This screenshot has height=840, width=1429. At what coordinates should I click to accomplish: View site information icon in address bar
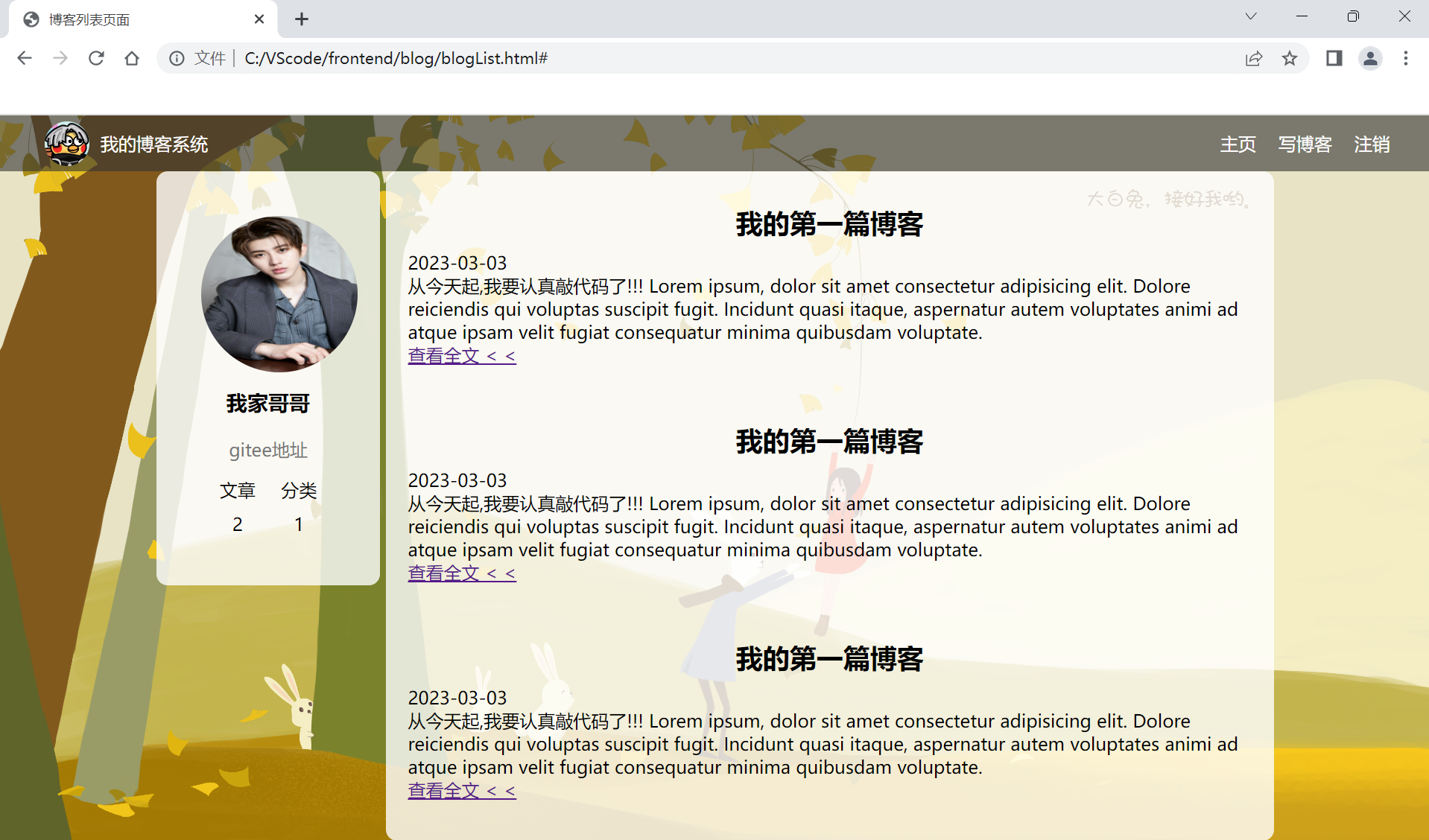tap(177, 58)
